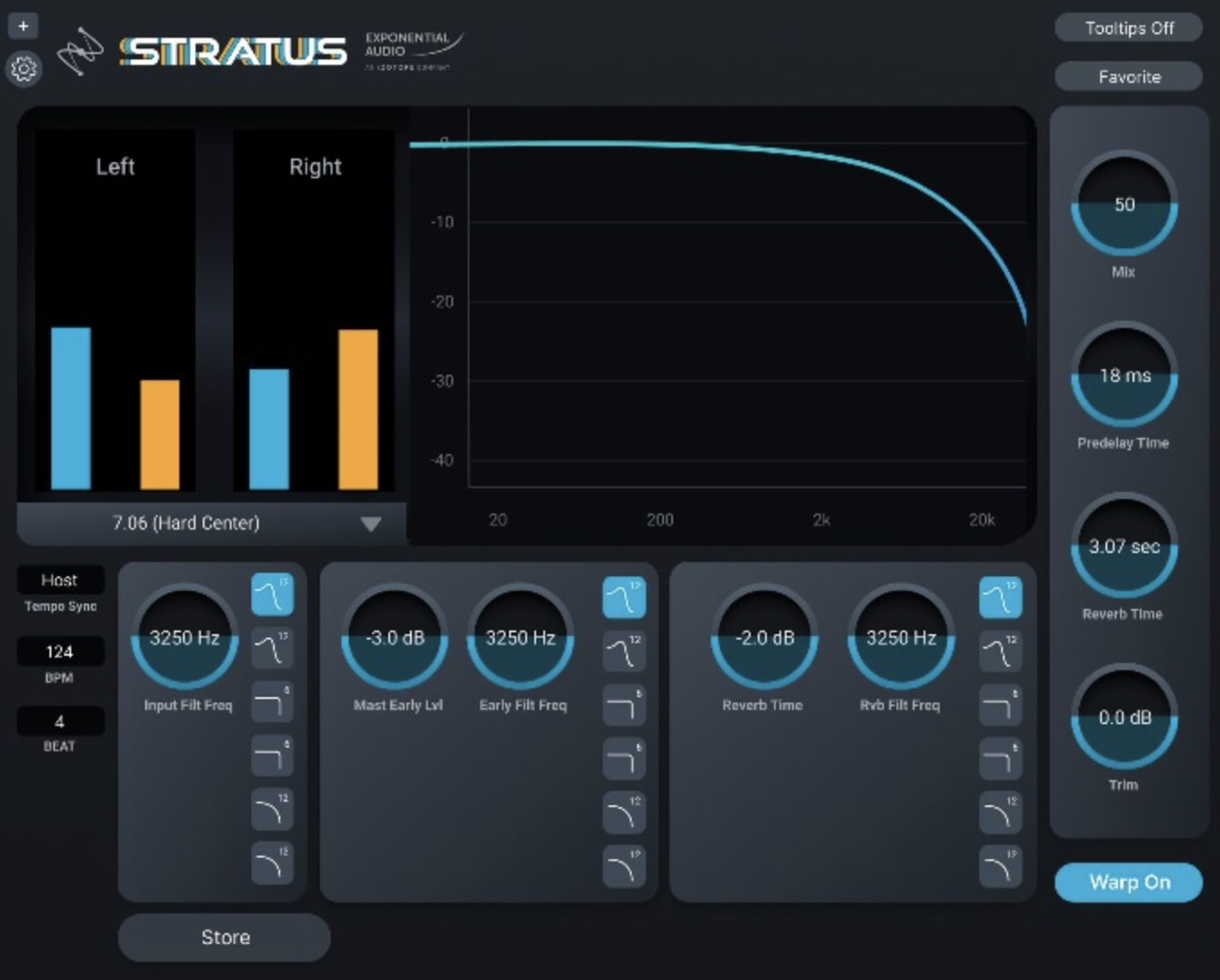Select the lower 6 dB lowpass icon beside Rvb Filt Freq
The height and width of the screenshot is (980, 1220).
click(1000, 760)
